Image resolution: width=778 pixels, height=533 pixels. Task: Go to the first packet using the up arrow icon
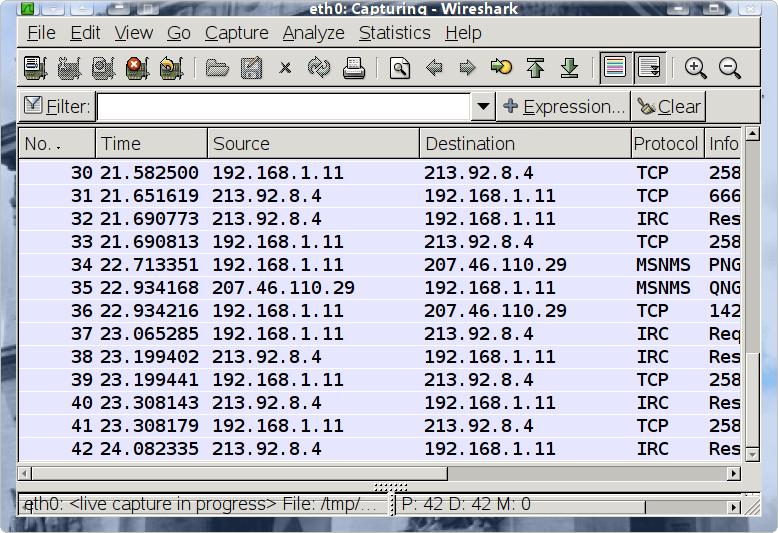(536, 68)
